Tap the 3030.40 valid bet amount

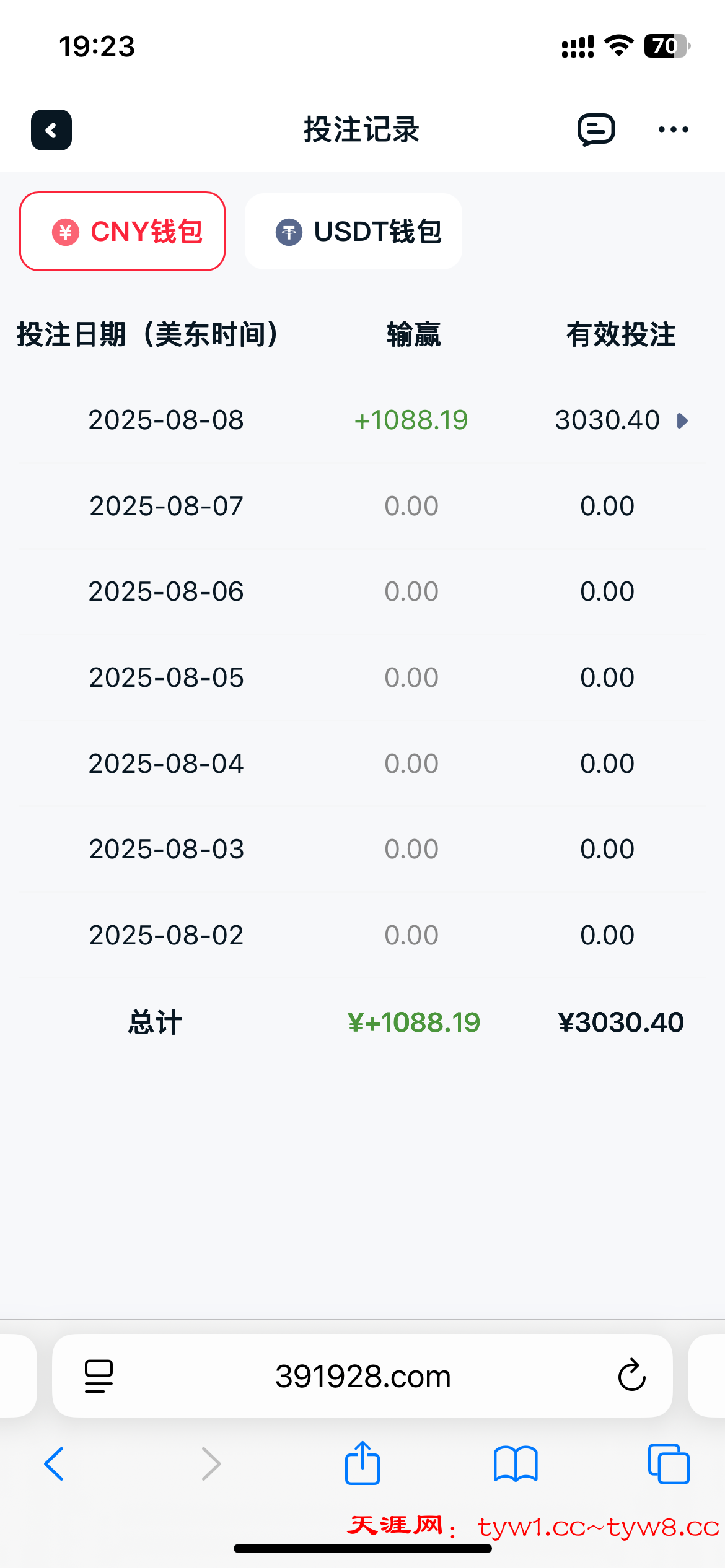click(x=607, y=420)
